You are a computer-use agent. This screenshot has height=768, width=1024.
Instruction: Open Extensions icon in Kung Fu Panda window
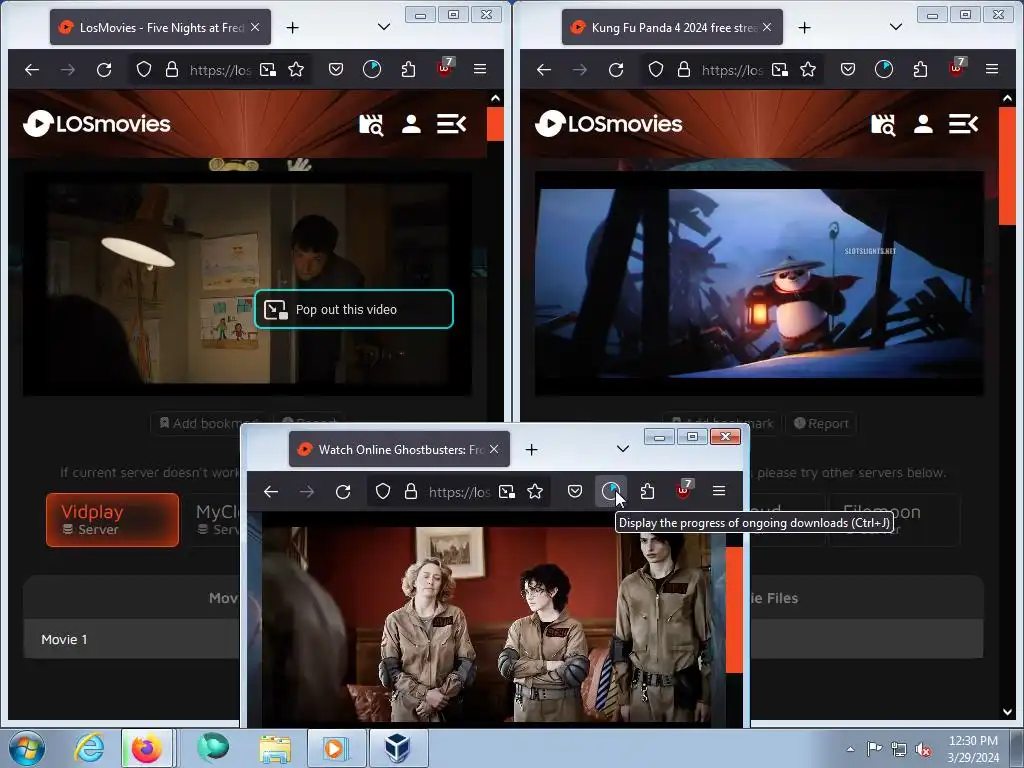click(920, 69)
